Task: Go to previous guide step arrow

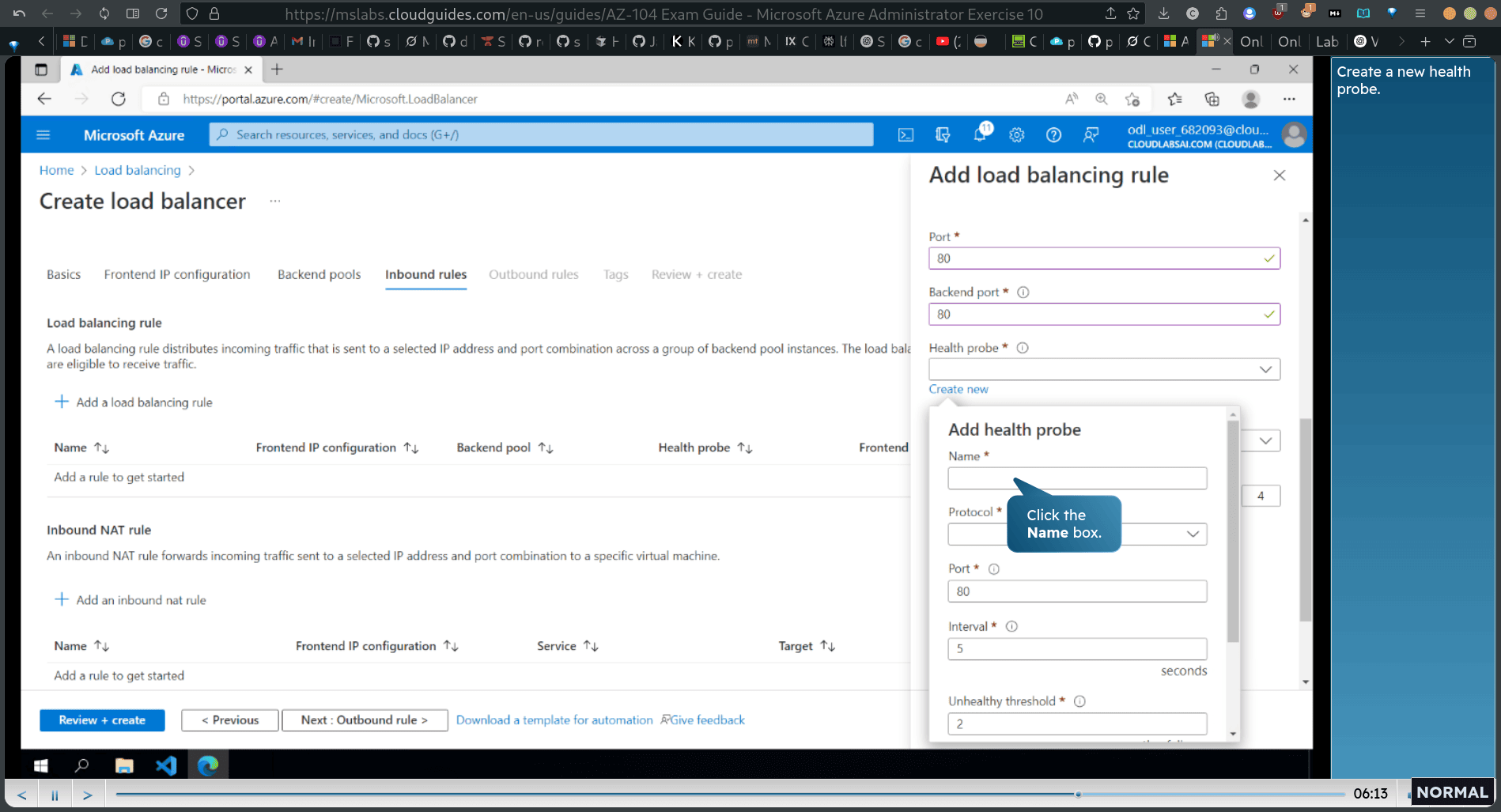Action: pos(22,795)
